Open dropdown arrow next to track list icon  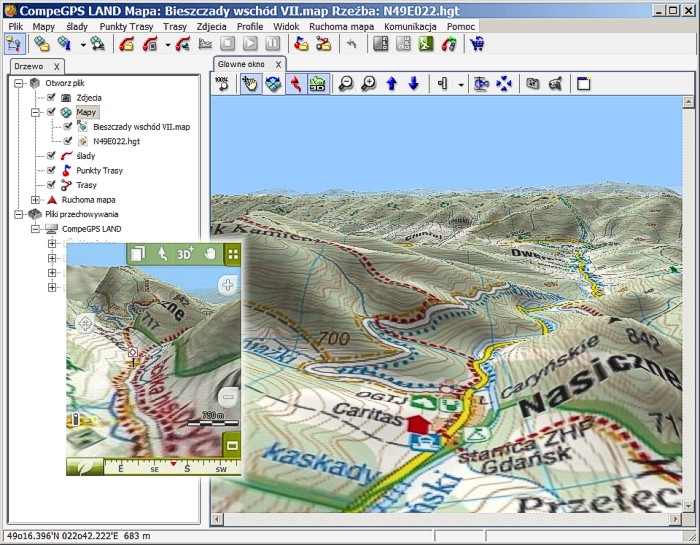[167, 45]
